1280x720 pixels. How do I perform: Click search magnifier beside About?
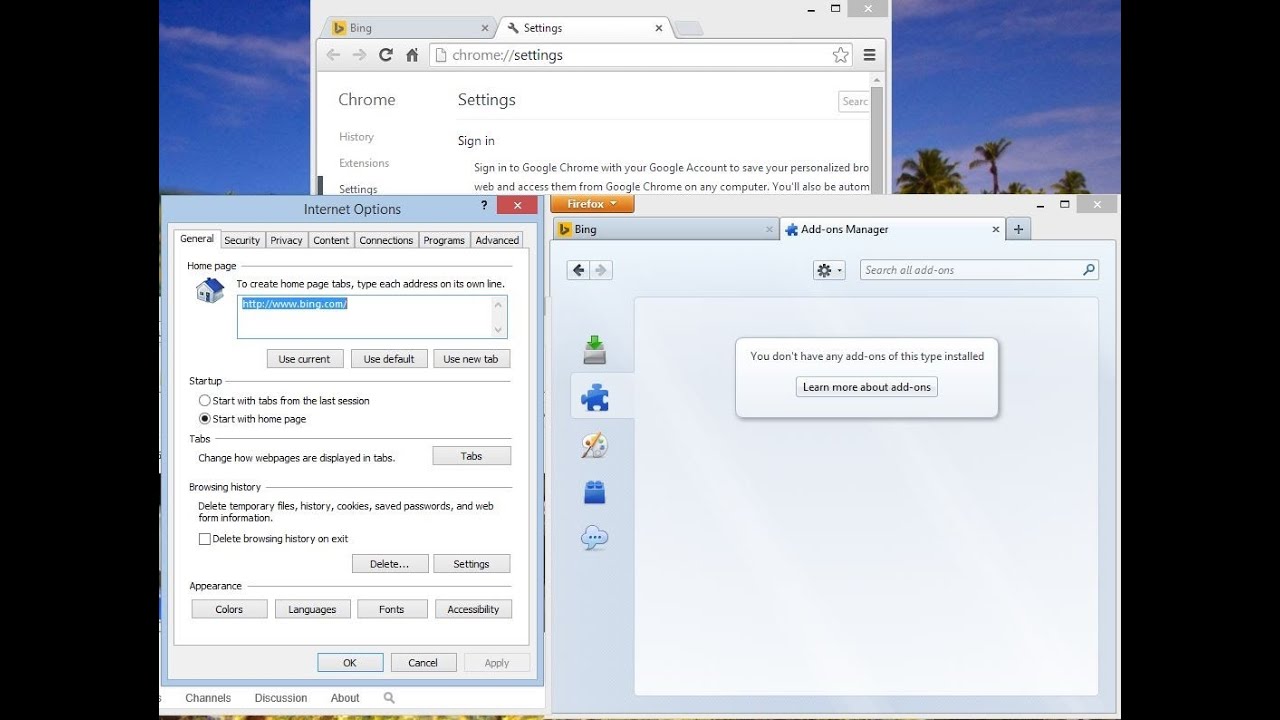[x=389, y=698]
